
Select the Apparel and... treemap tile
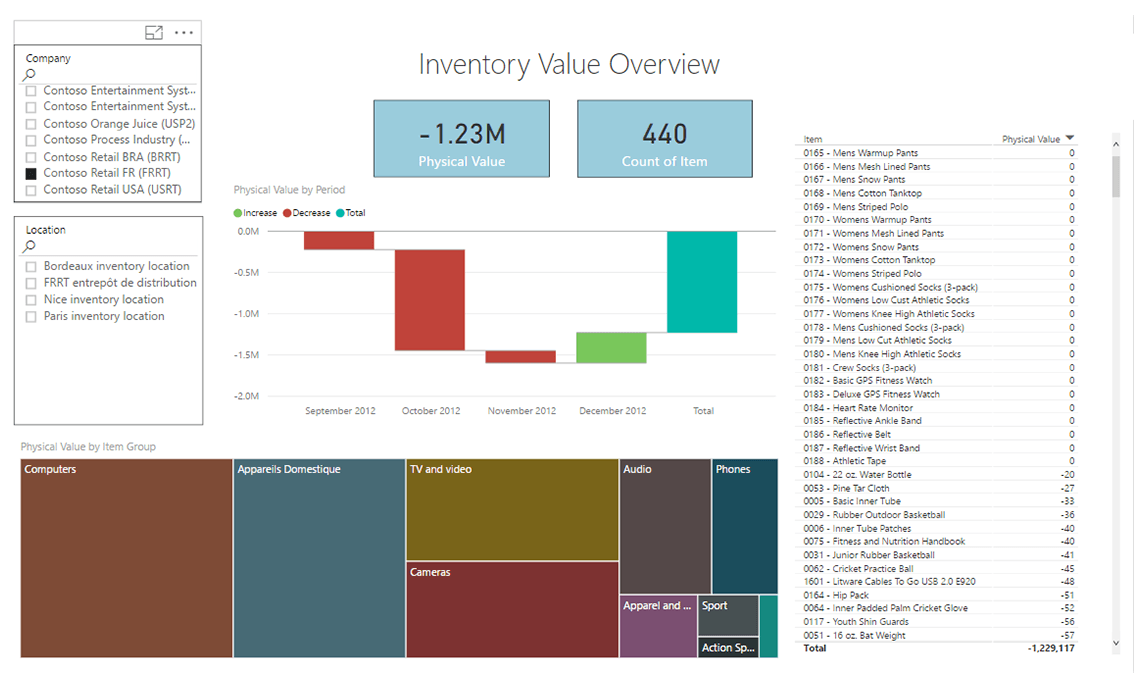coord(658,627)
